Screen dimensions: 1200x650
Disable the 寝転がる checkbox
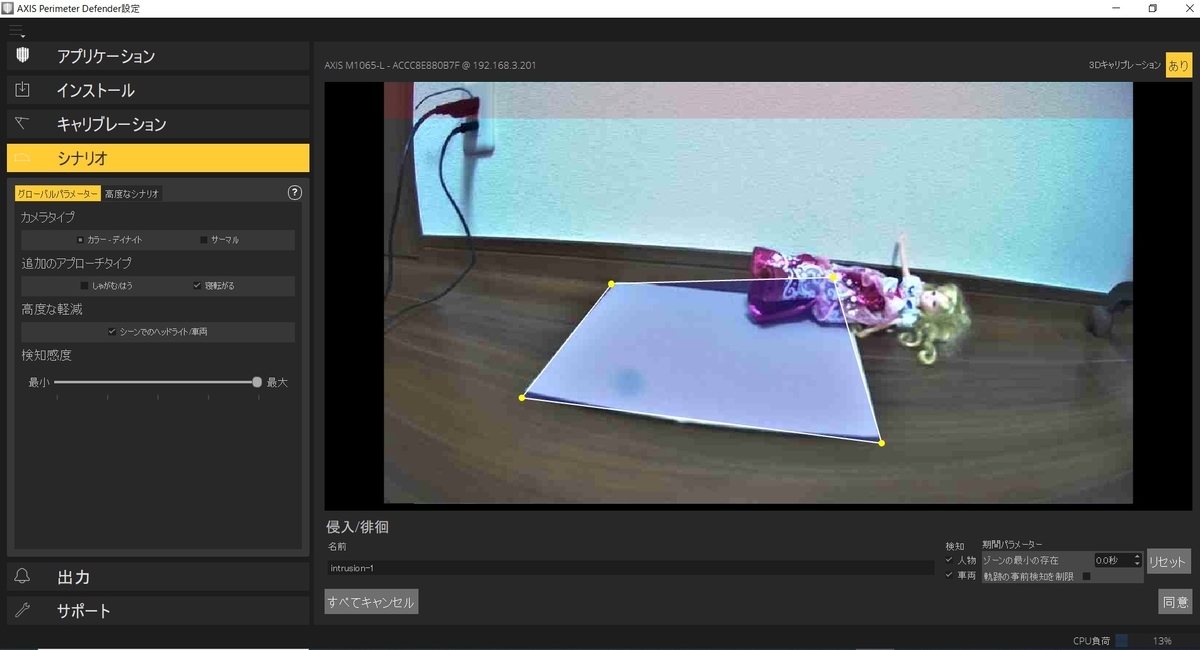coord(197,286)
